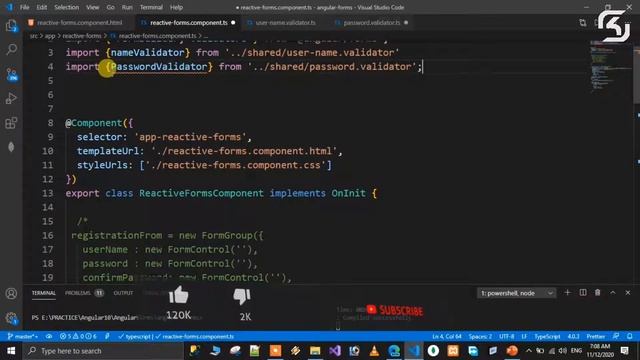This screenshot has height=360, width=640.
Task: Open the File menu
Action: coord(24,7)
